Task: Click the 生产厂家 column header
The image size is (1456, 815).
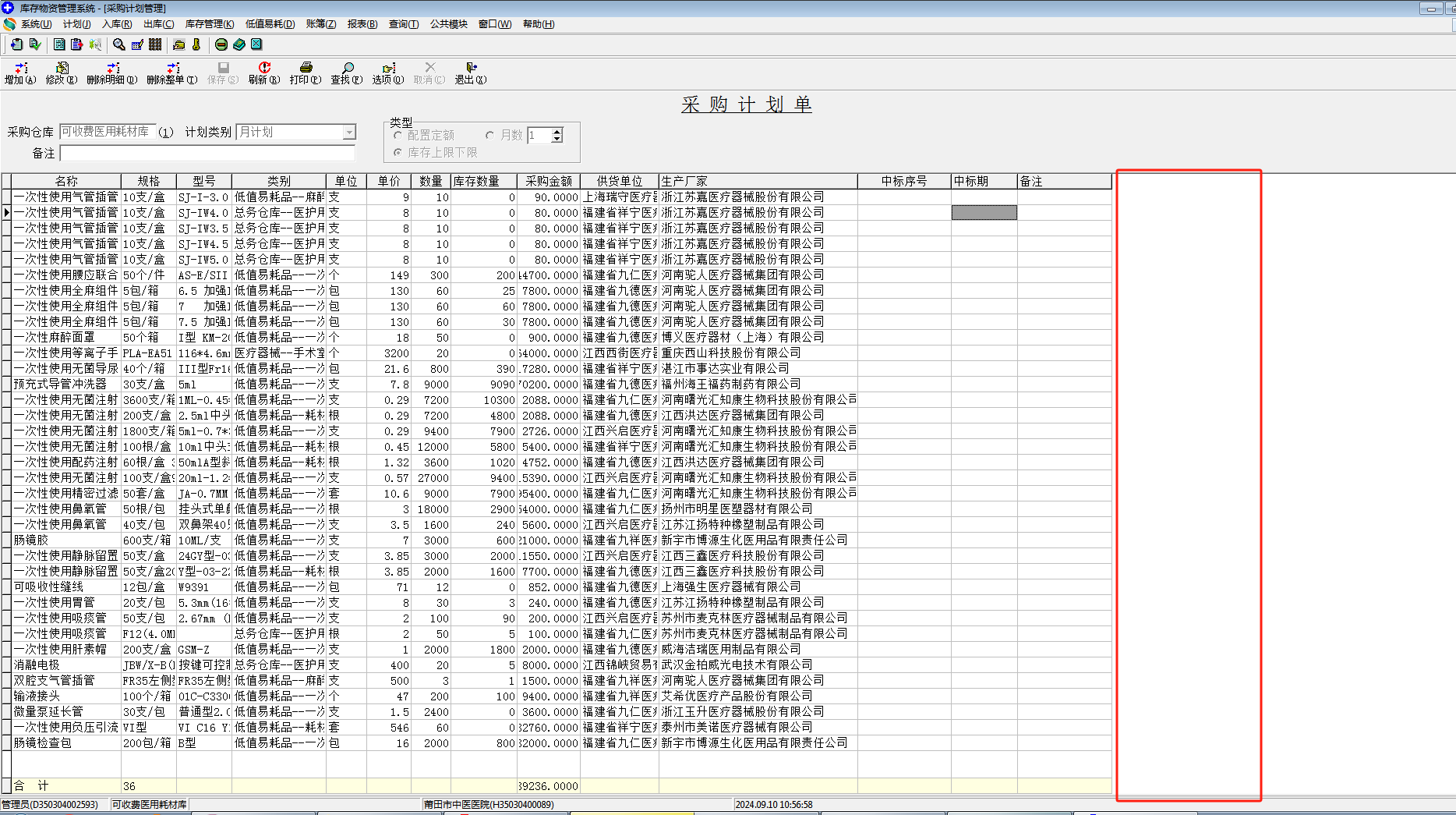Action: 758,181
